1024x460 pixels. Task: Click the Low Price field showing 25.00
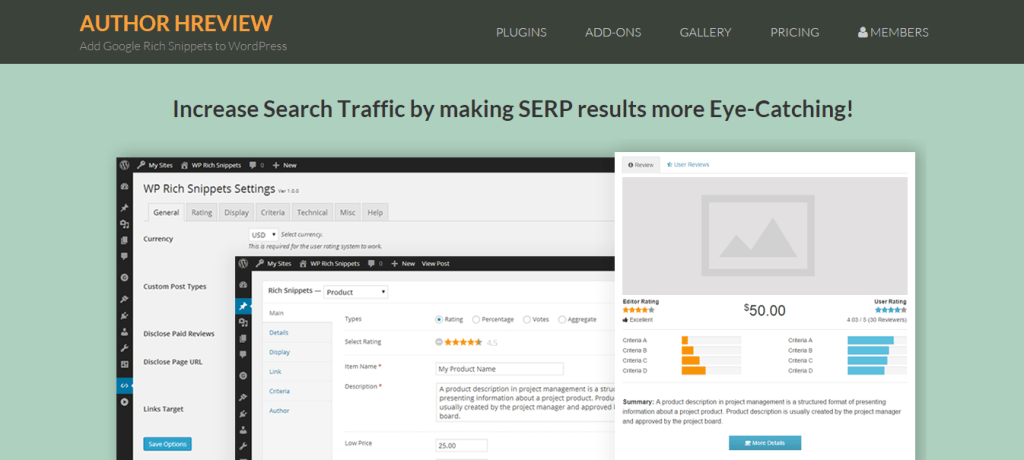pos(462,446)
